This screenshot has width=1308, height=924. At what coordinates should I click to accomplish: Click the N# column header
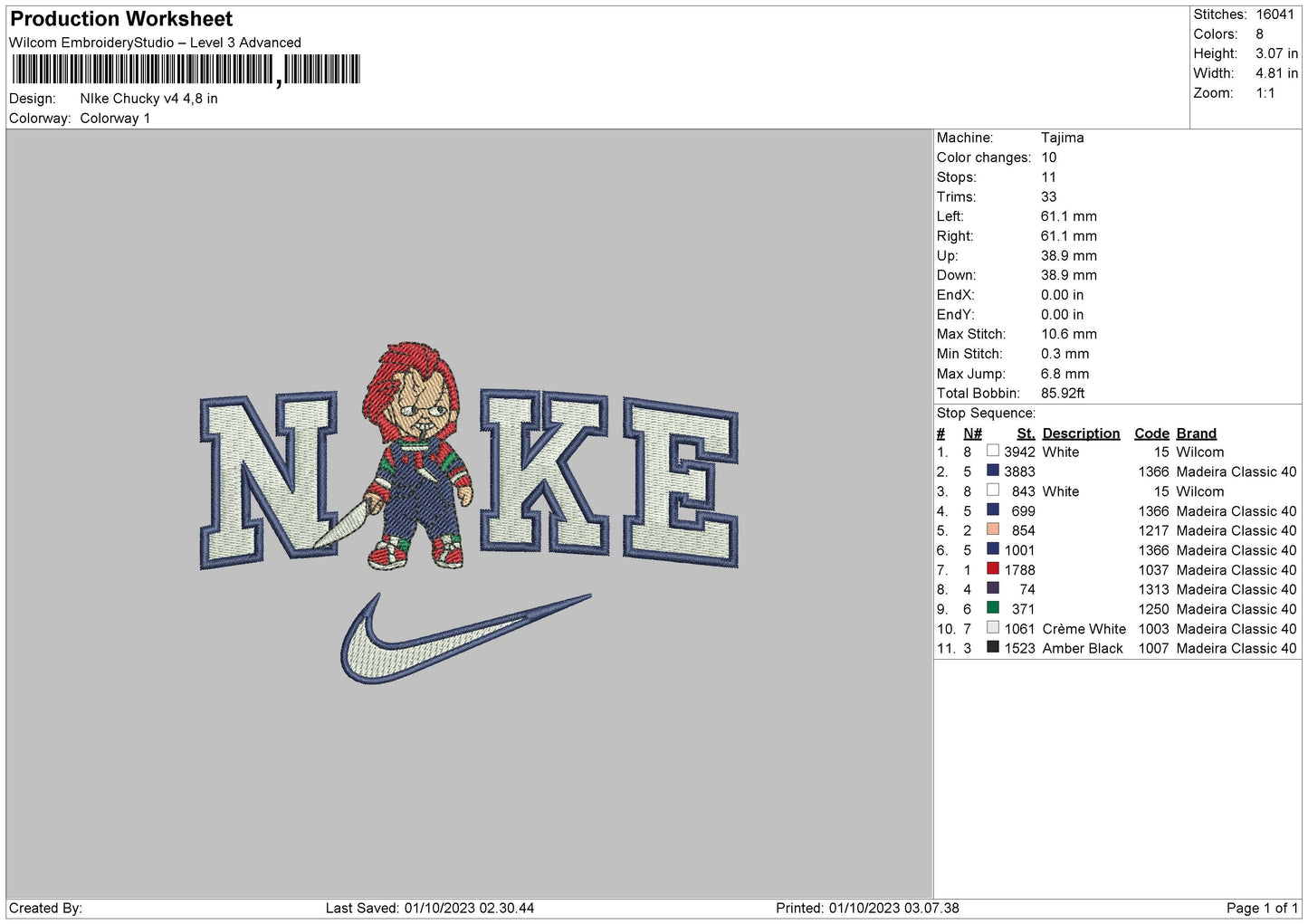click(x=972, y=433)
